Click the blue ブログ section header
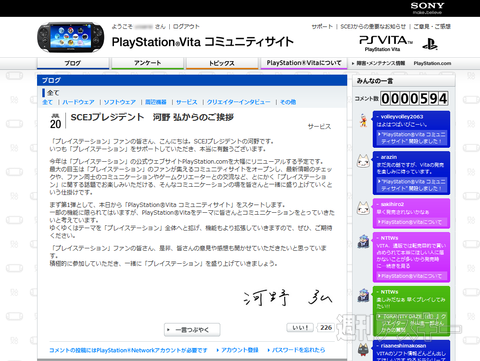Viewport: 480px width, 361px height. click(192, 80)
